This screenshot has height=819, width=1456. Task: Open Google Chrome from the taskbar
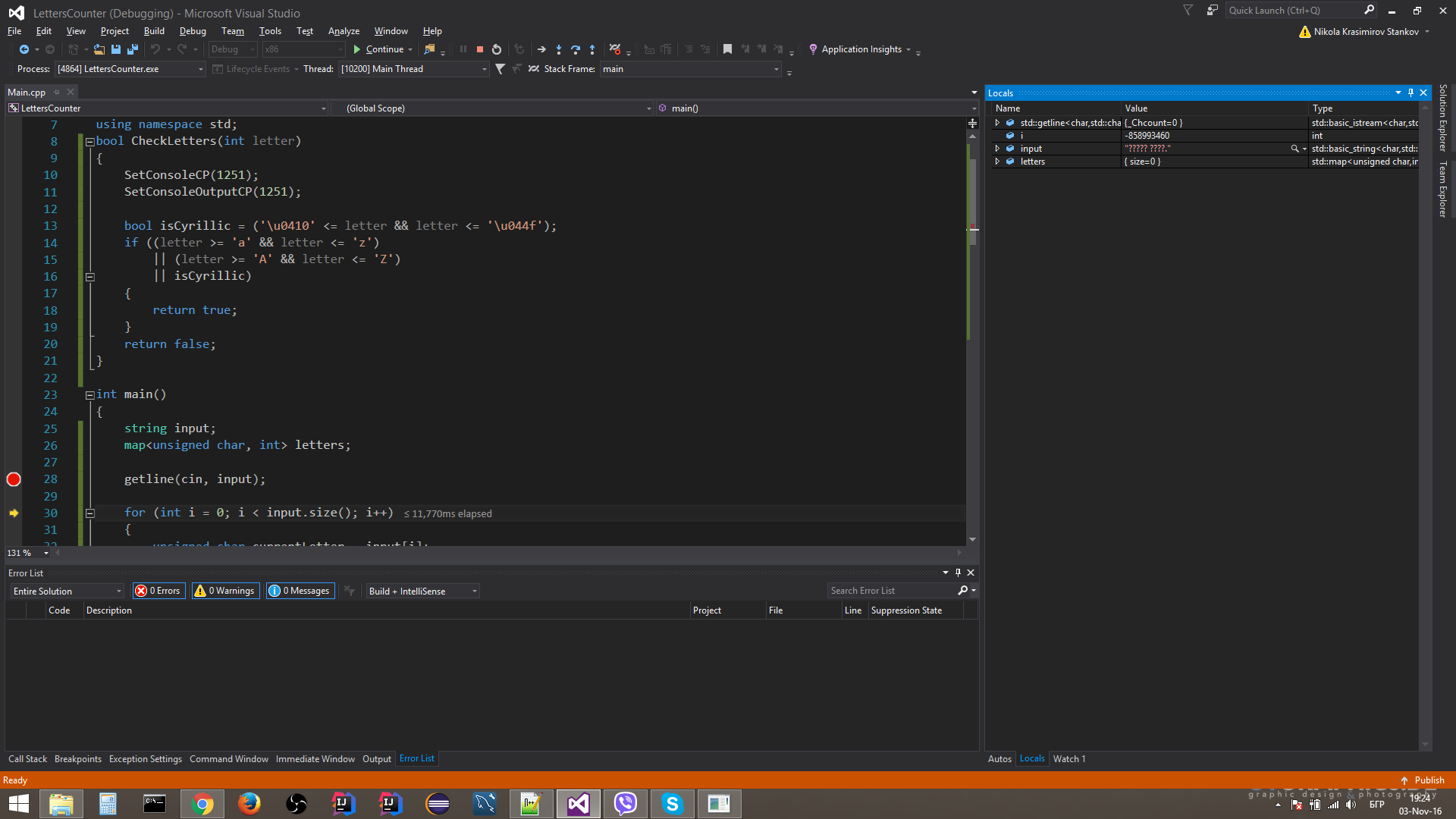coord(202,804)
